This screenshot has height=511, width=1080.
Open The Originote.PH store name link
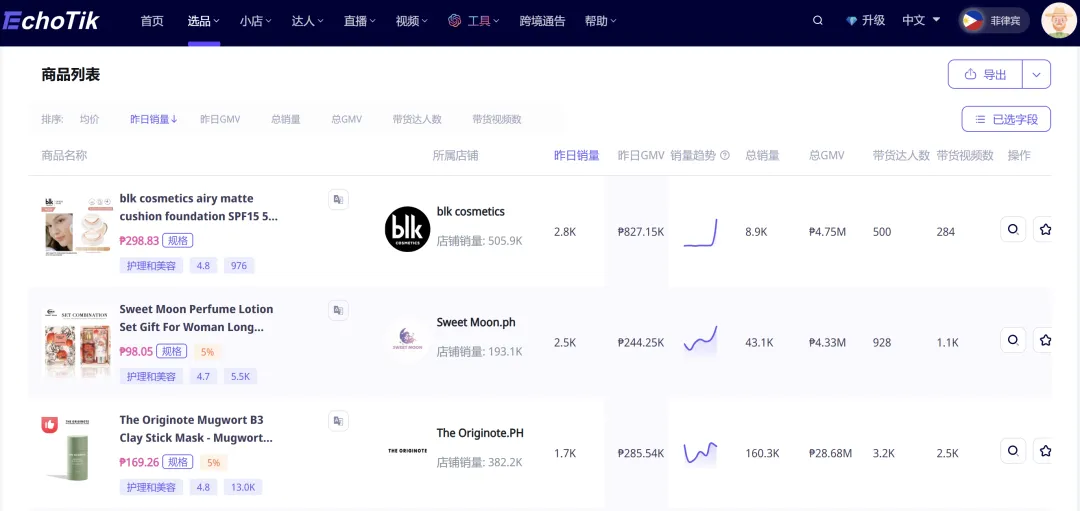[x=480, y=433]
